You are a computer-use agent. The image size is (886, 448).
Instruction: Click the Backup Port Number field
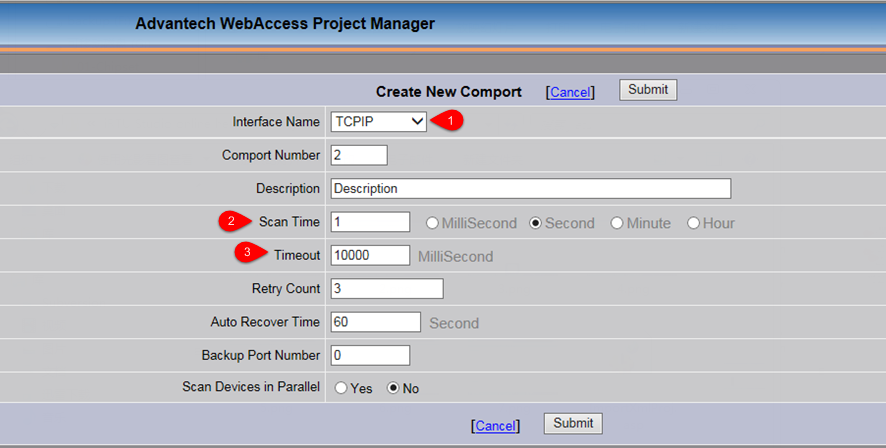tap(370, 355)
